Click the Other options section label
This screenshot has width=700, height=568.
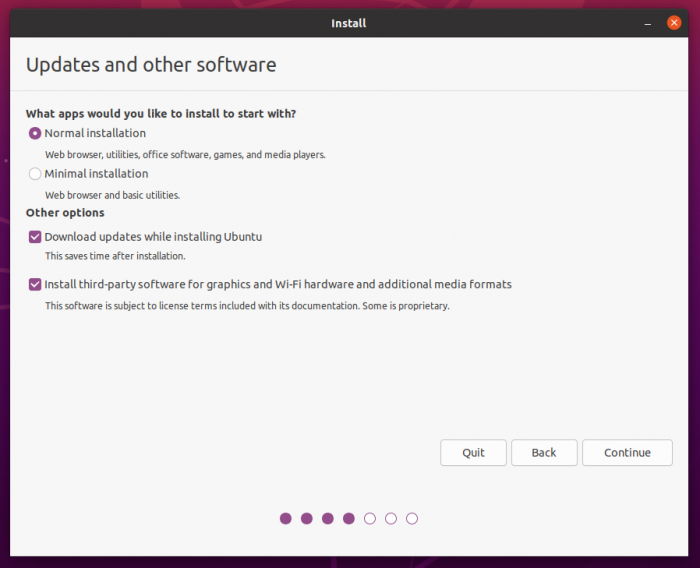pos(65,213)
